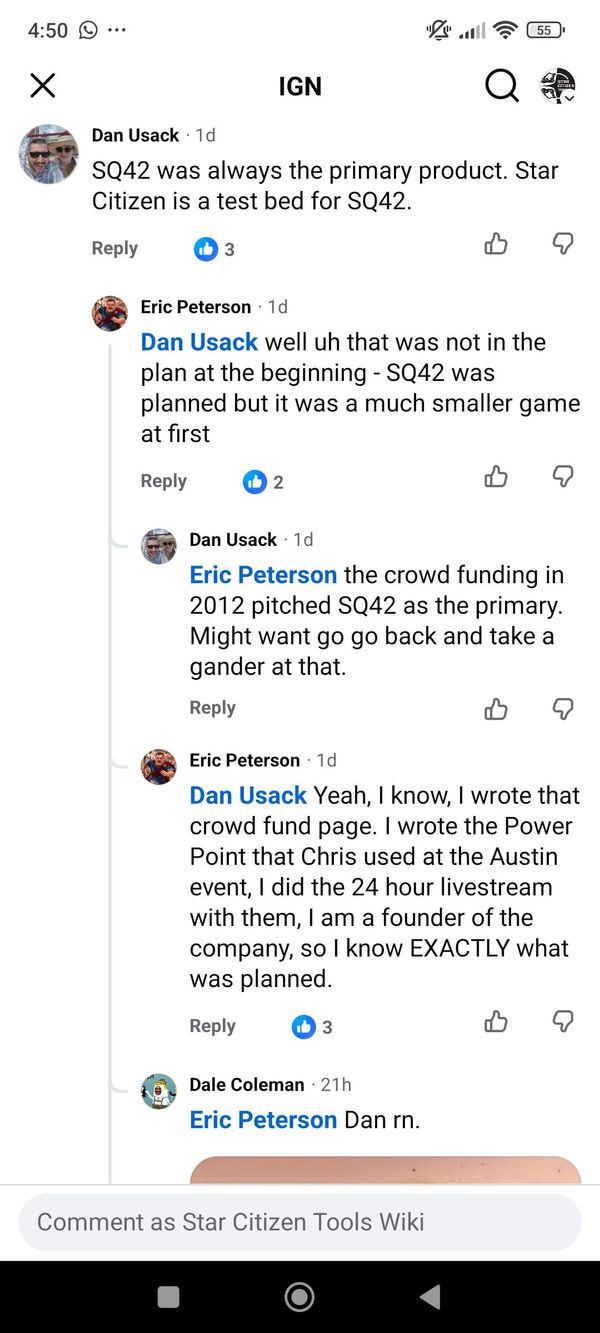Open Dale Coleman's profile picture
This screenshot has height=1333, width=600.
tap(159, 1090)
